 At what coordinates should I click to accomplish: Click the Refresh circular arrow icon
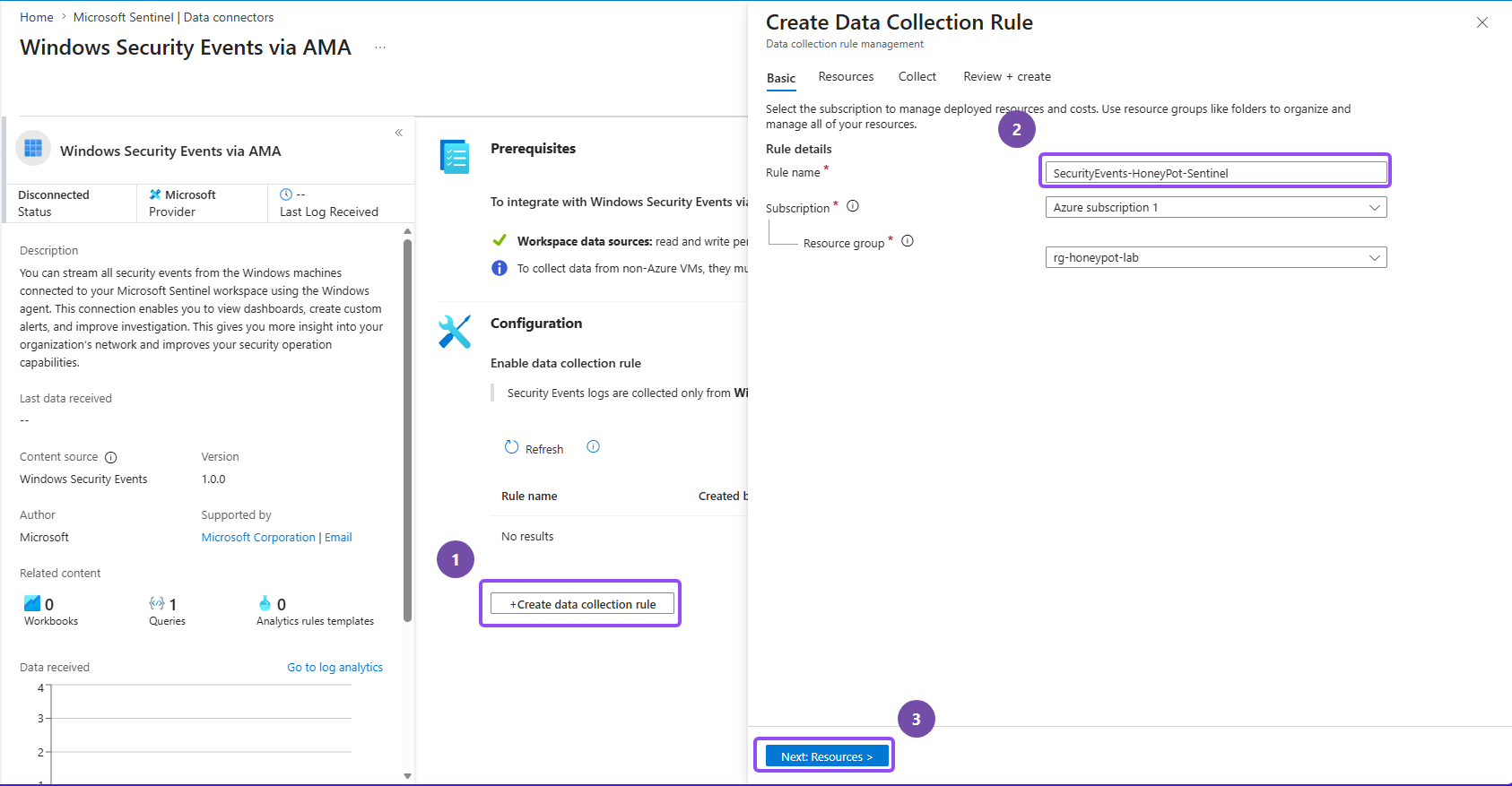click(x=511, y=447)
